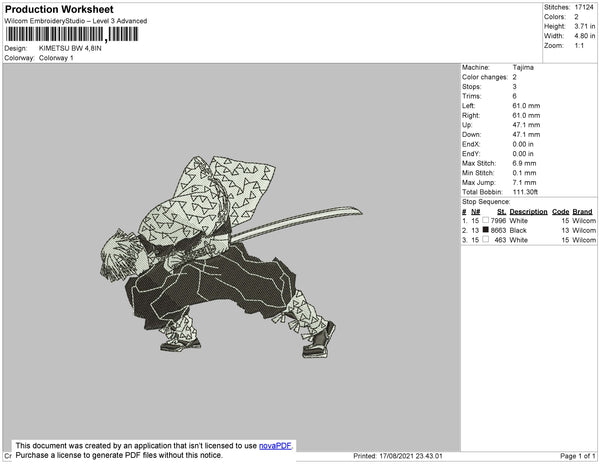
Task: Select stitch count 463 in stop row 3
Action: pyautogui.click(x=500, y=240)
